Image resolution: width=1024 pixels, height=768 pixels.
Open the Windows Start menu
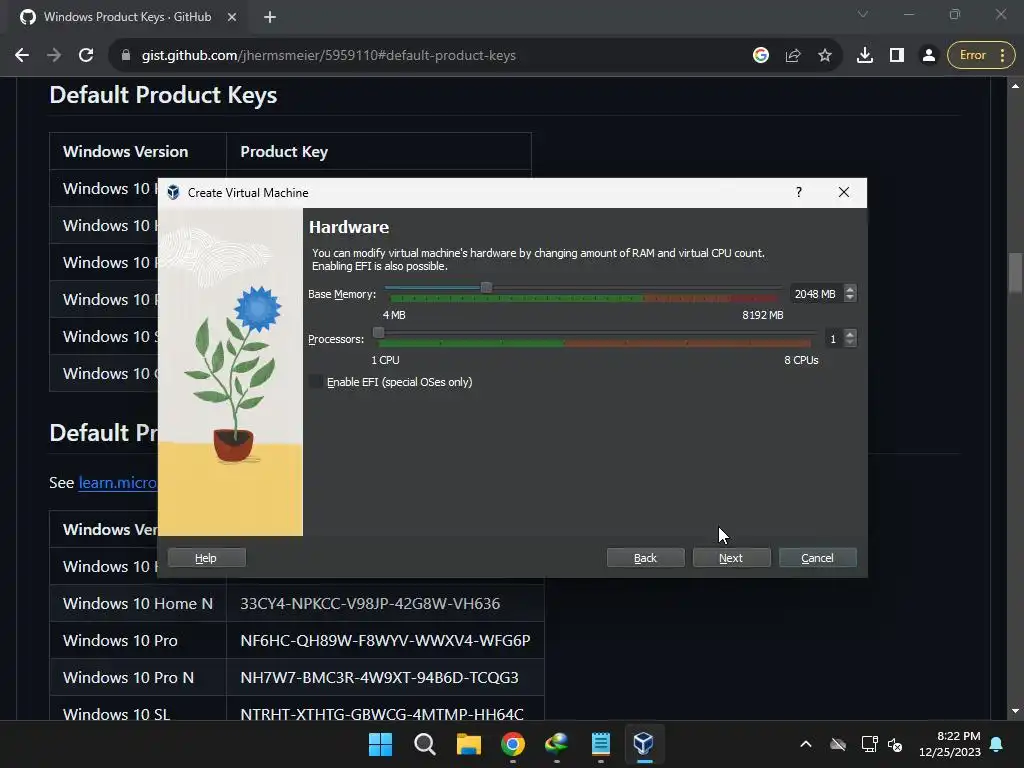click(x=381, y=744)
